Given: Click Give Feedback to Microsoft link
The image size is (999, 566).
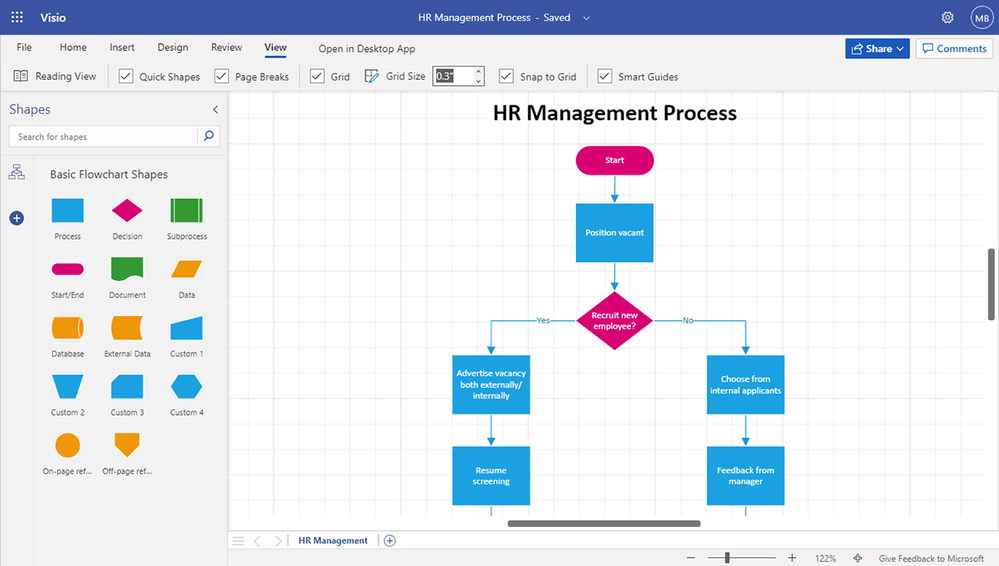Looking at the screenshot, I should [931, 558].
